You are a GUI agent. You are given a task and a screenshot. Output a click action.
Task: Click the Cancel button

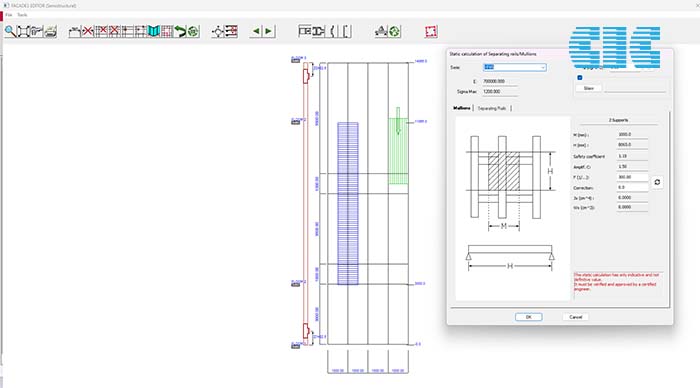coord(575,317)
